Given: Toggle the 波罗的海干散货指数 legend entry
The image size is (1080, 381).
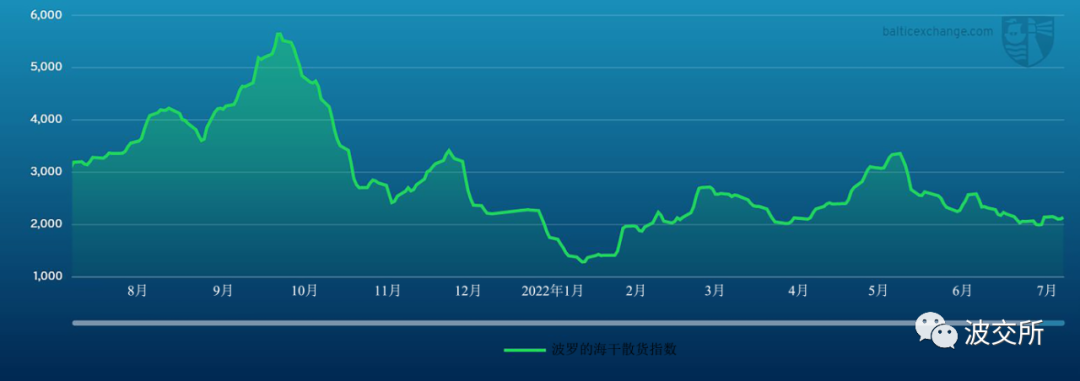Looking at the screenshot, I should tap(590, 349).
